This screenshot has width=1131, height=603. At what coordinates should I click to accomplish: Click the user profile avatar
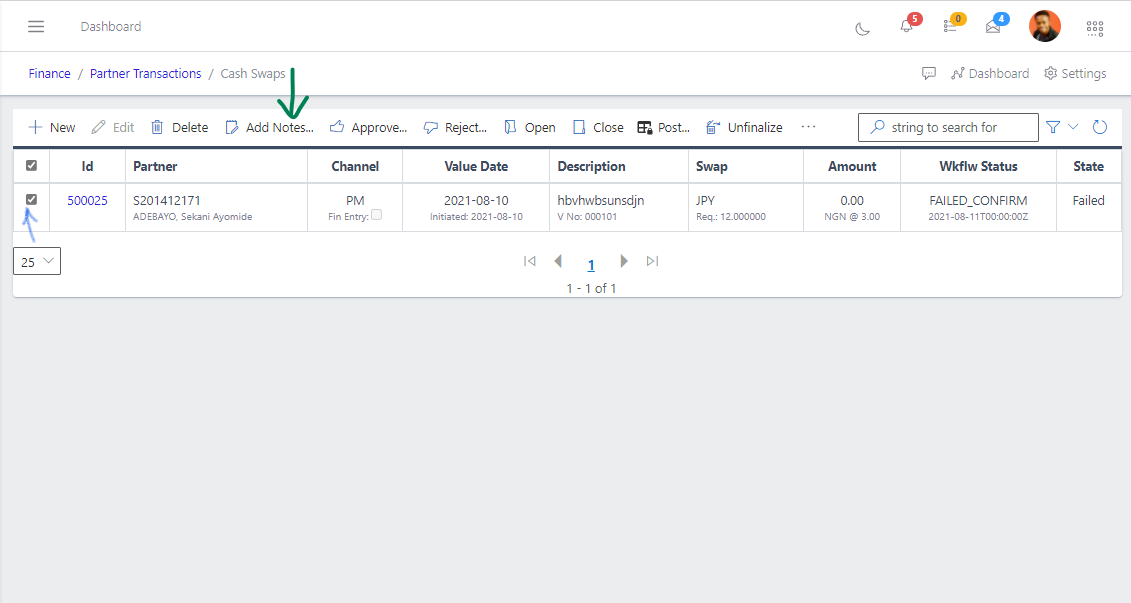[x=1045, y=26]
